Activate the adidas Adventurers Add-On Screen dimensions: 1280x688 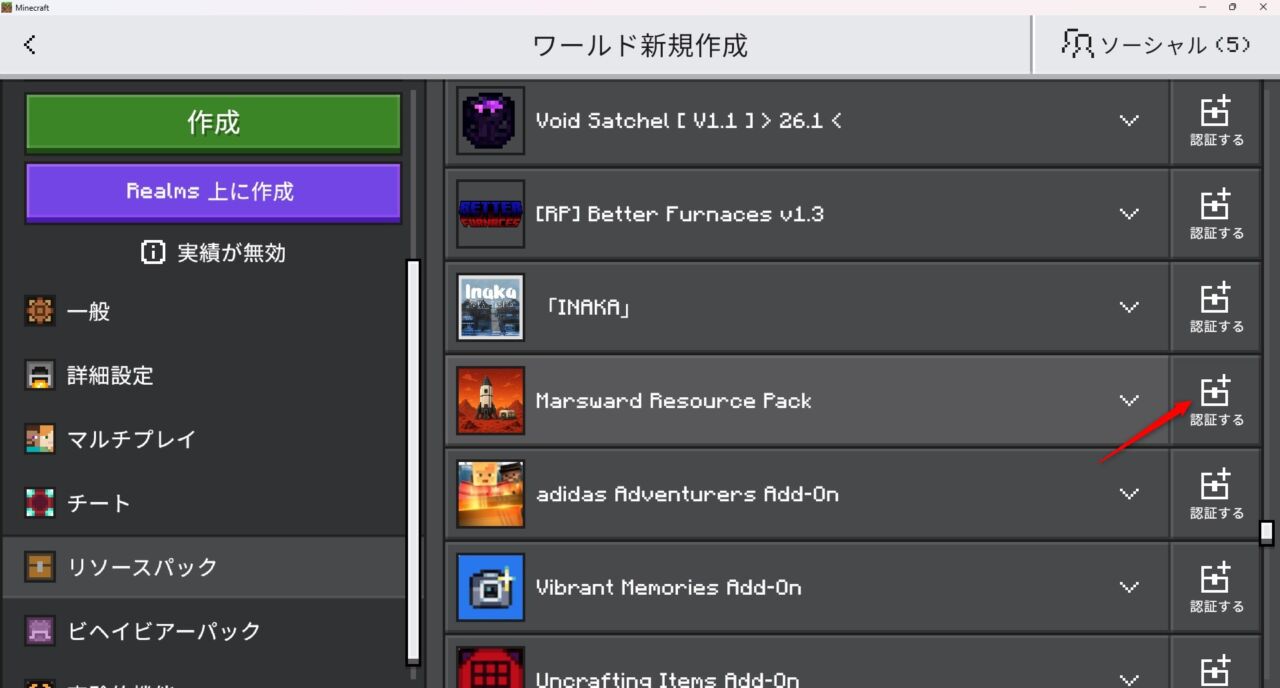[1216, 494]
